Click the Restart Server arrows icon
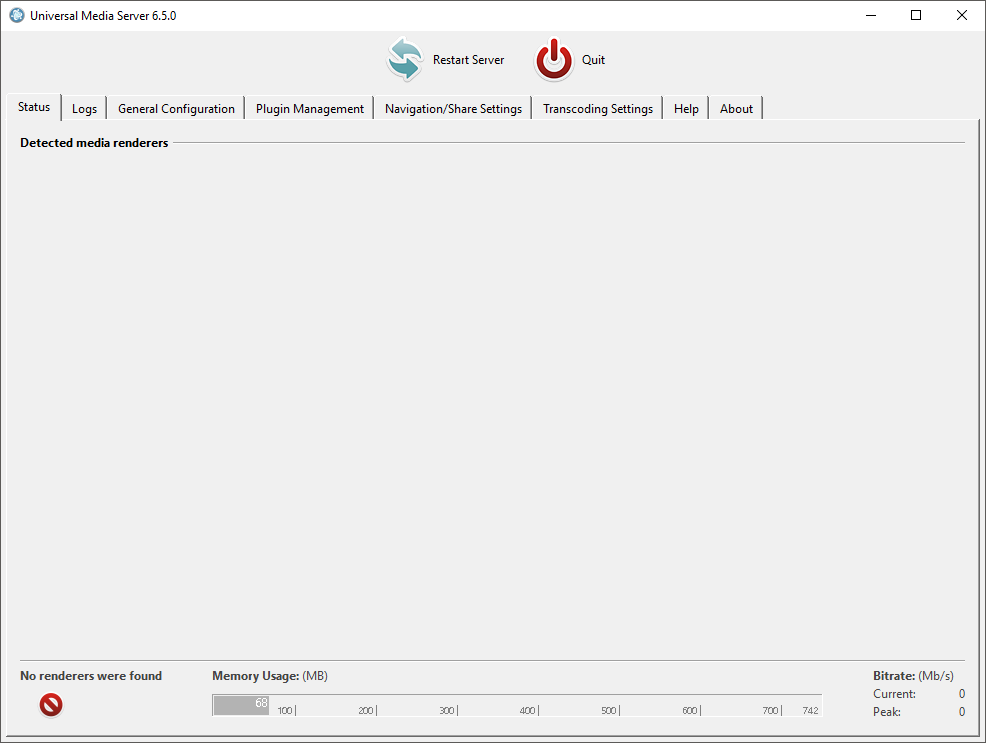This screenshot has height=743, width=986. (x=404, y=60)
